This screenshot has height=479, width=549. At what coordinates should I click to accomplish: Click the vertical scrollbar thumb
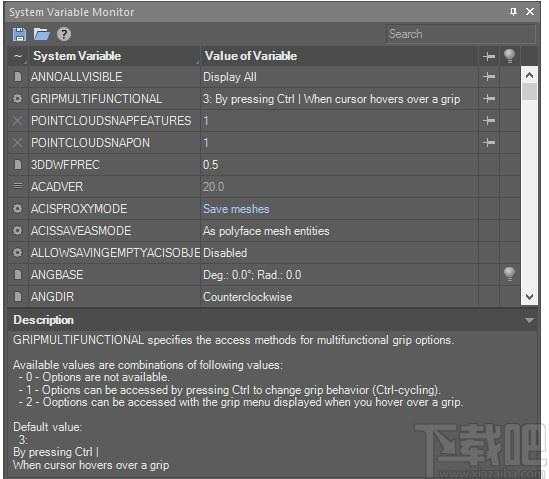coord(529,92)
